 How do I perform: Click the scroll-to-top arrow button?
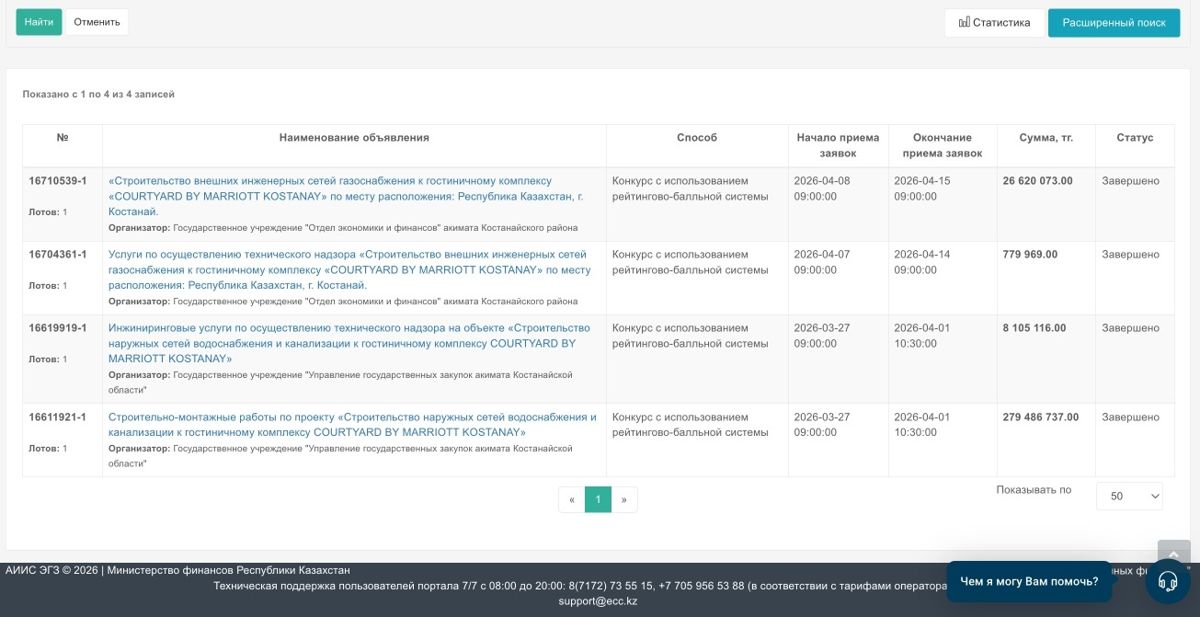point(1173,554)
